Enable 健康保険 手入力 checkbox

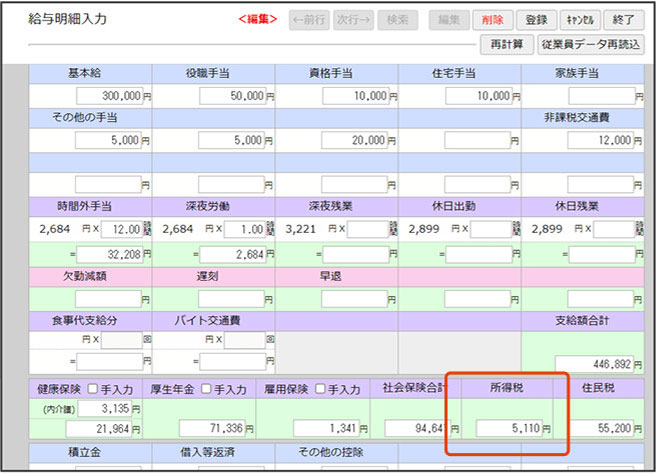93,389
